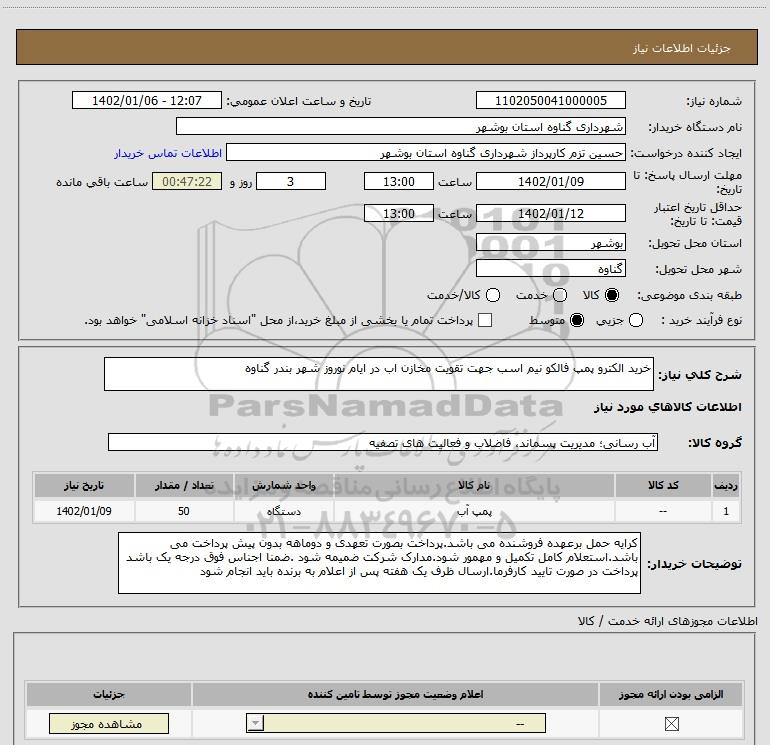Click the remaining days field showing 3
The width and height of the screenshot is (770, 745).
tap(291, 181)
